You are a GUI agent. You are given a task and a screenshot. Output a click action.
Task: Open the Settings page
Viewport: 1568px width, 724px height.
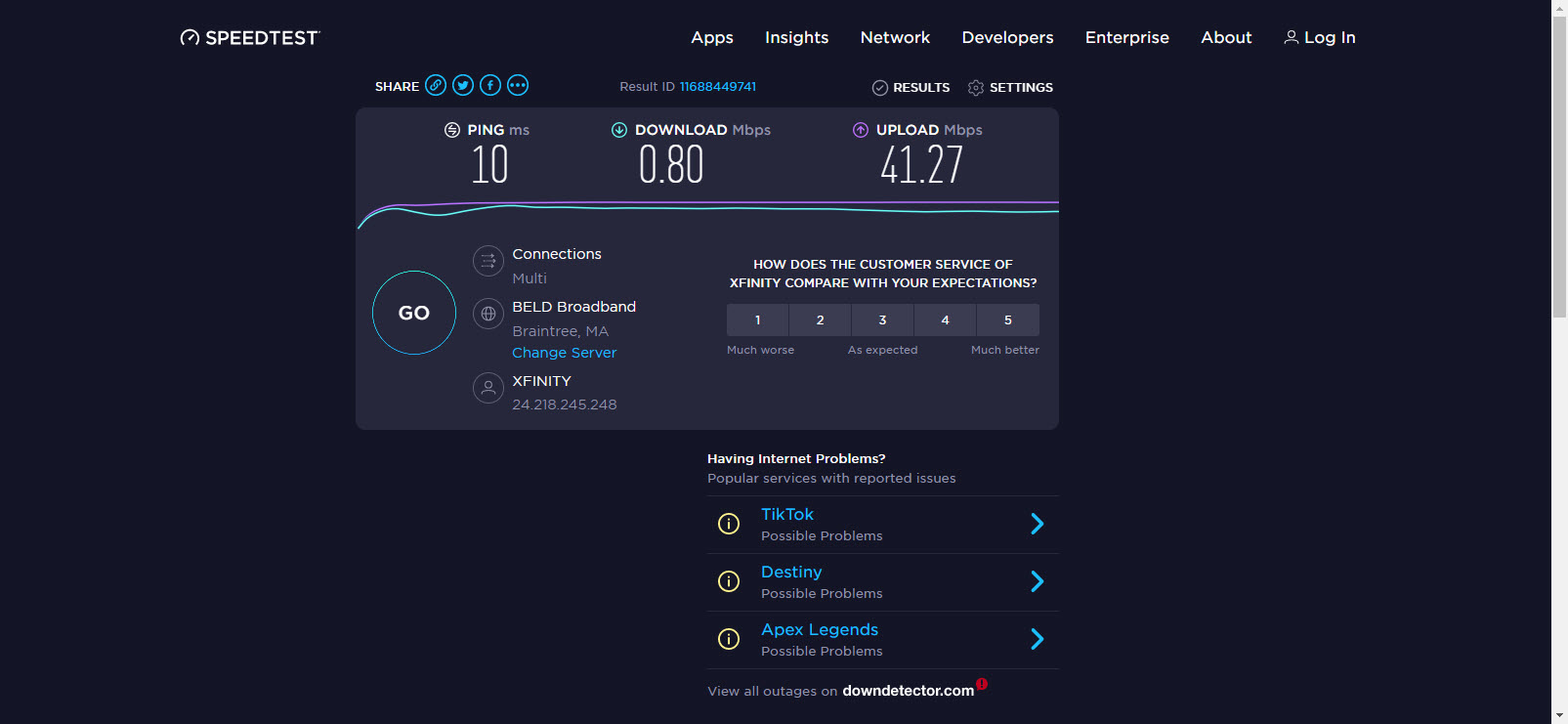pyautogui.click(x=1010, y=87)
